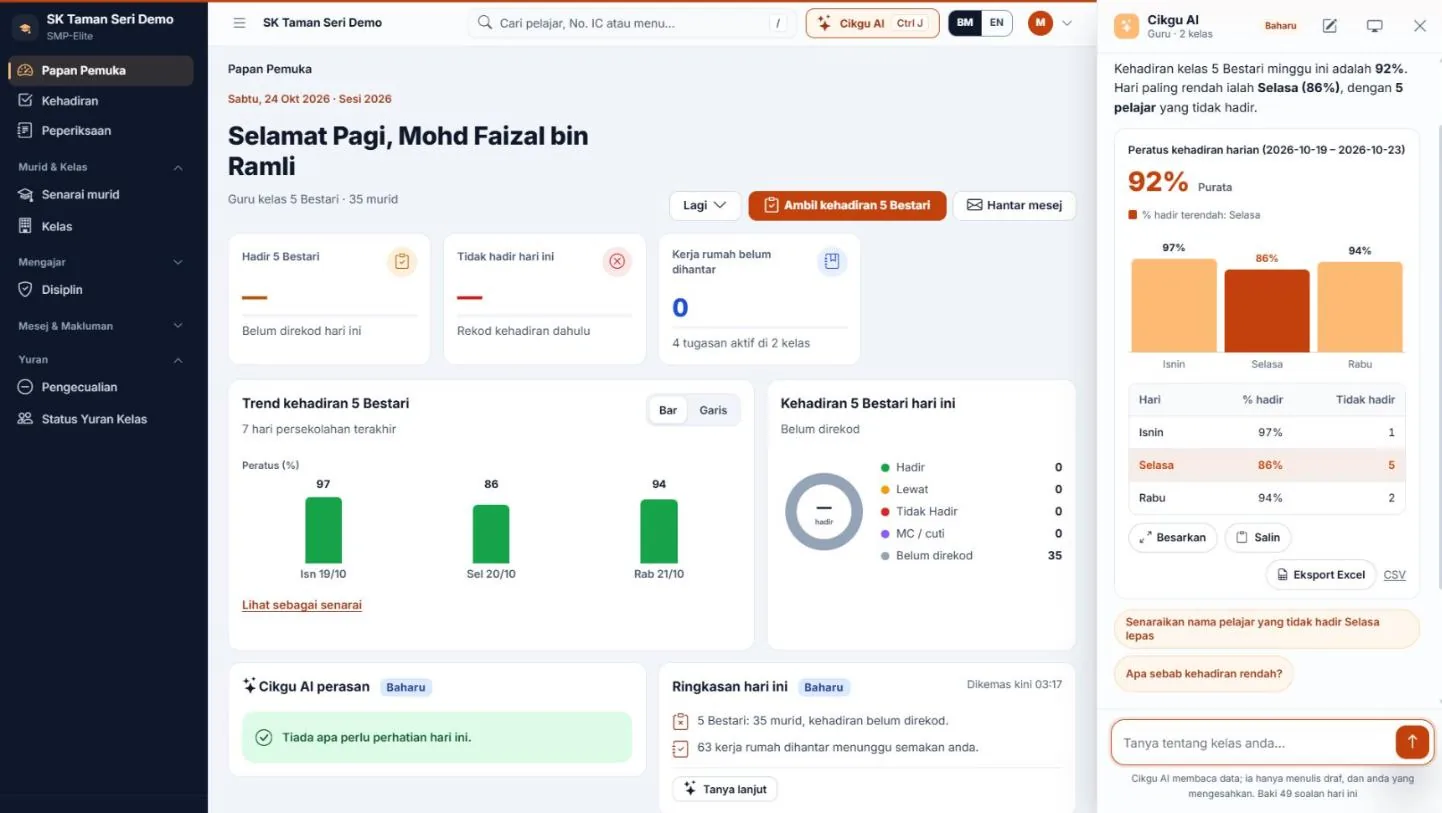Click Ambil kehadiran 5 Bestari button
Image resolution: width=1442 pixels, height=813 pixels.
[x=847, y=205]
